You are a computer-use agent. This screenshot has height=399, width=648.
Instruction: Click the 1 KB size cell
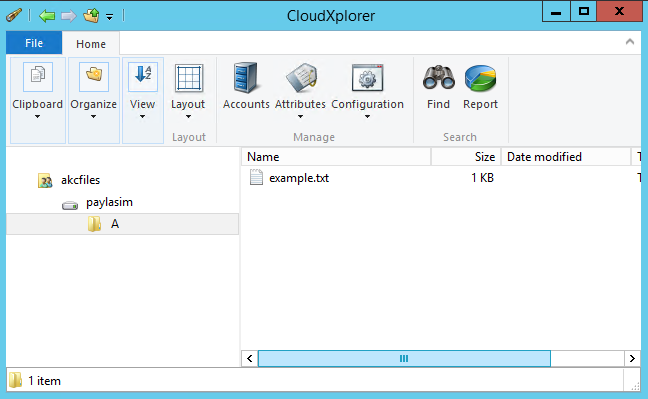(x=482, y=178)
